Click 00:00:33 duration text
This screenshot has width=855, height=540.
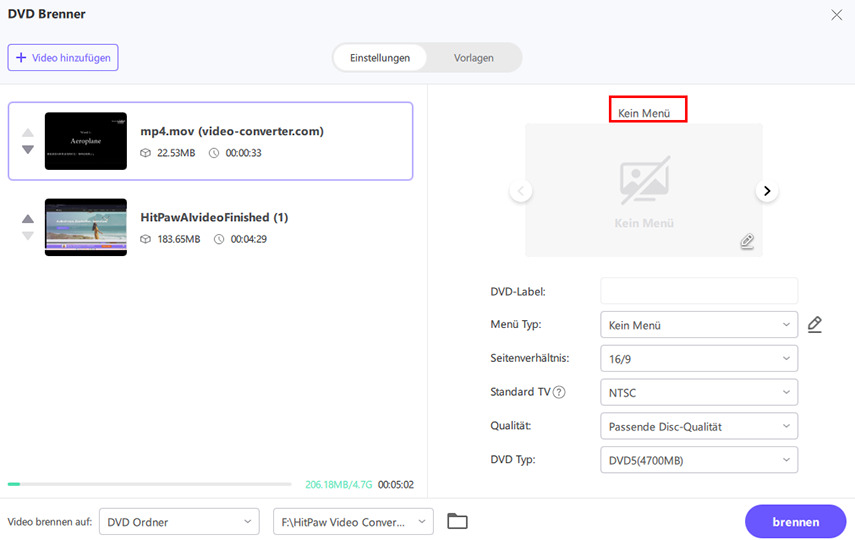coord(243,153)
